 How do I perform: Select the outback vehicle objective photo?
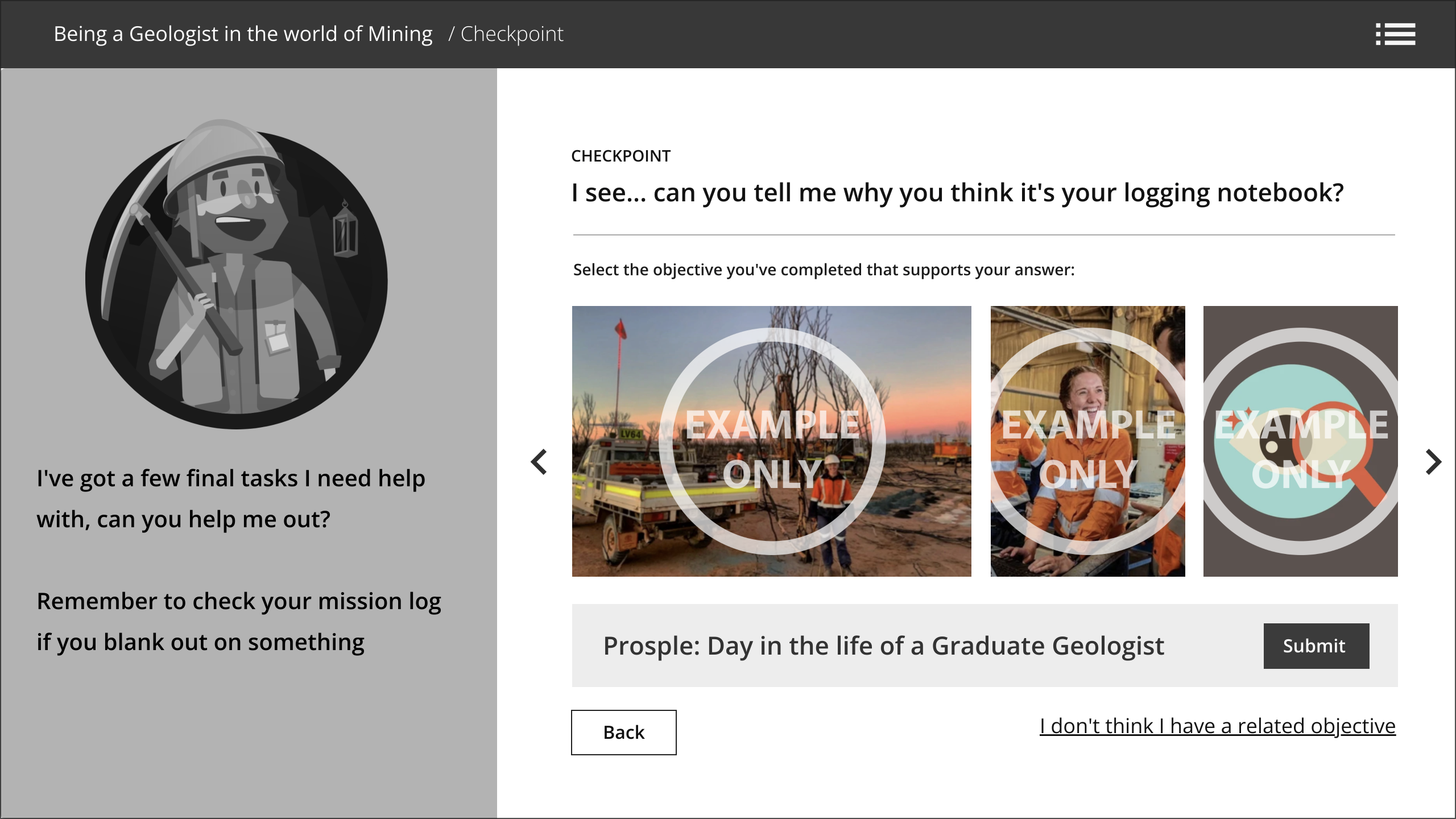[771, 441]
